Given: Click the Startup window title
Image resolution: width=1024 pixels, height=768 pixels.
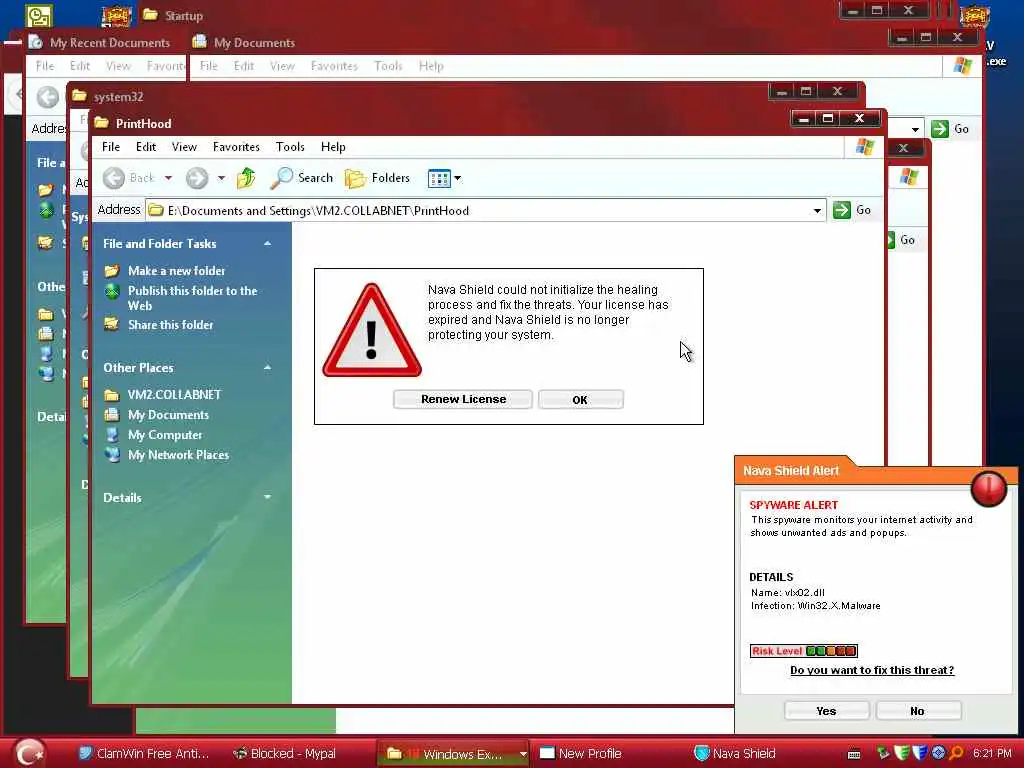Looking at the screenshot, I should [184, 16].
